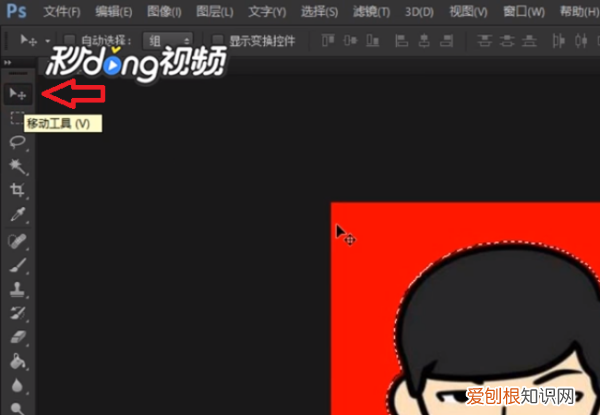Click align right edges icon
This screenshot has height=415, width=600.
447,40
